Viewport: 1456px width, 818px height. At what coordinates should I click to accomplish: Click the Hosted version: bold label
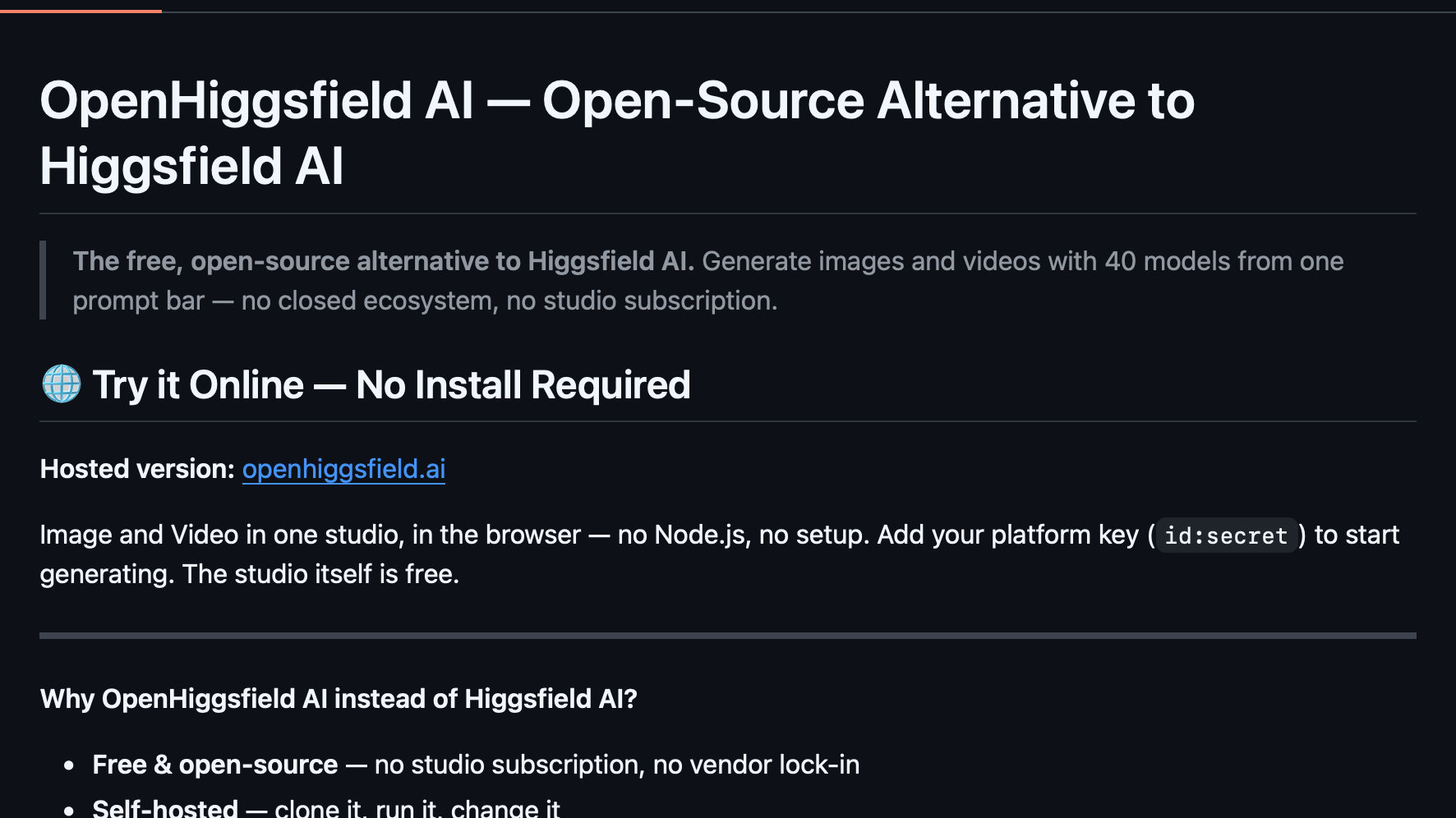click(x=138, y=469)
